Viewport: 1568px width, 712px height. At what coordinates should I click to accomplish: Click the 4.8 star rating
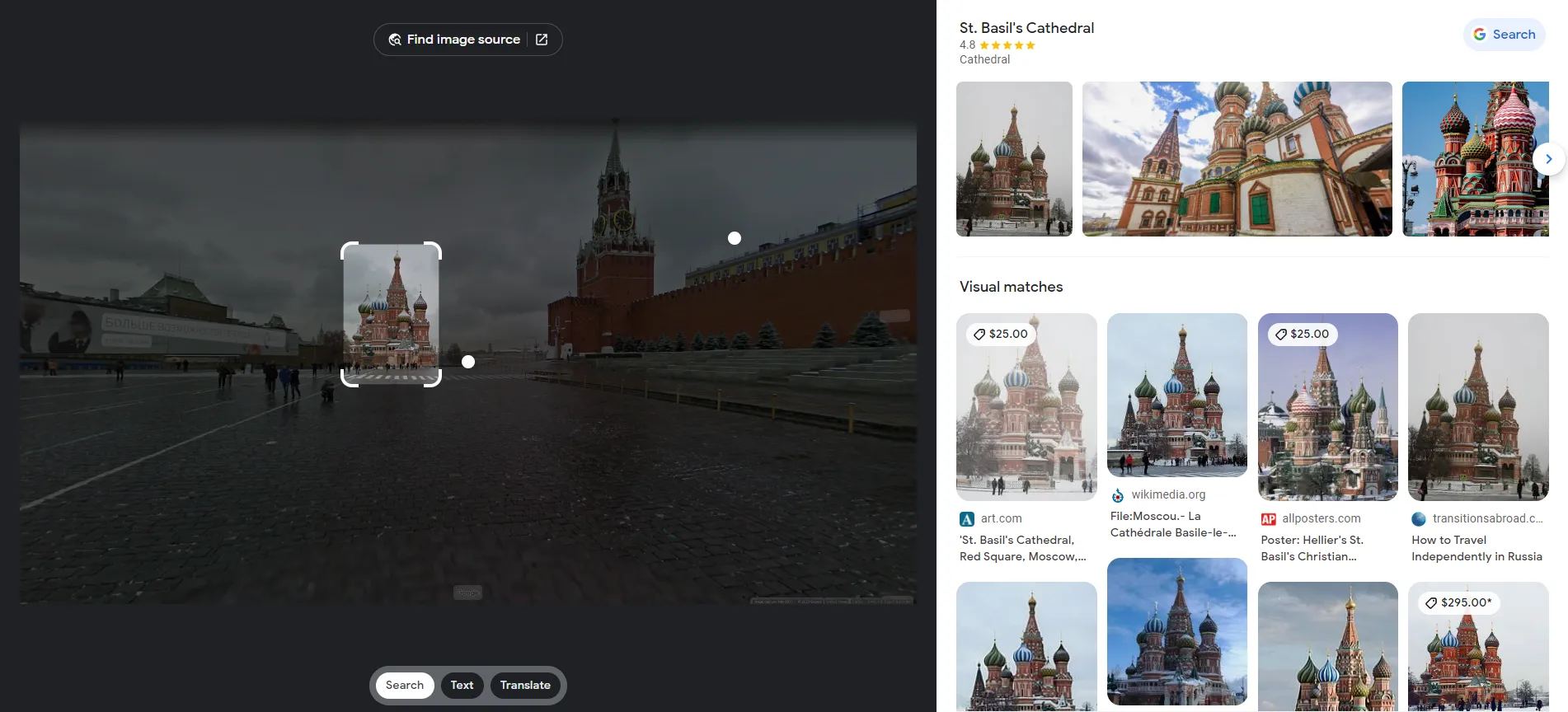(997, 45)
